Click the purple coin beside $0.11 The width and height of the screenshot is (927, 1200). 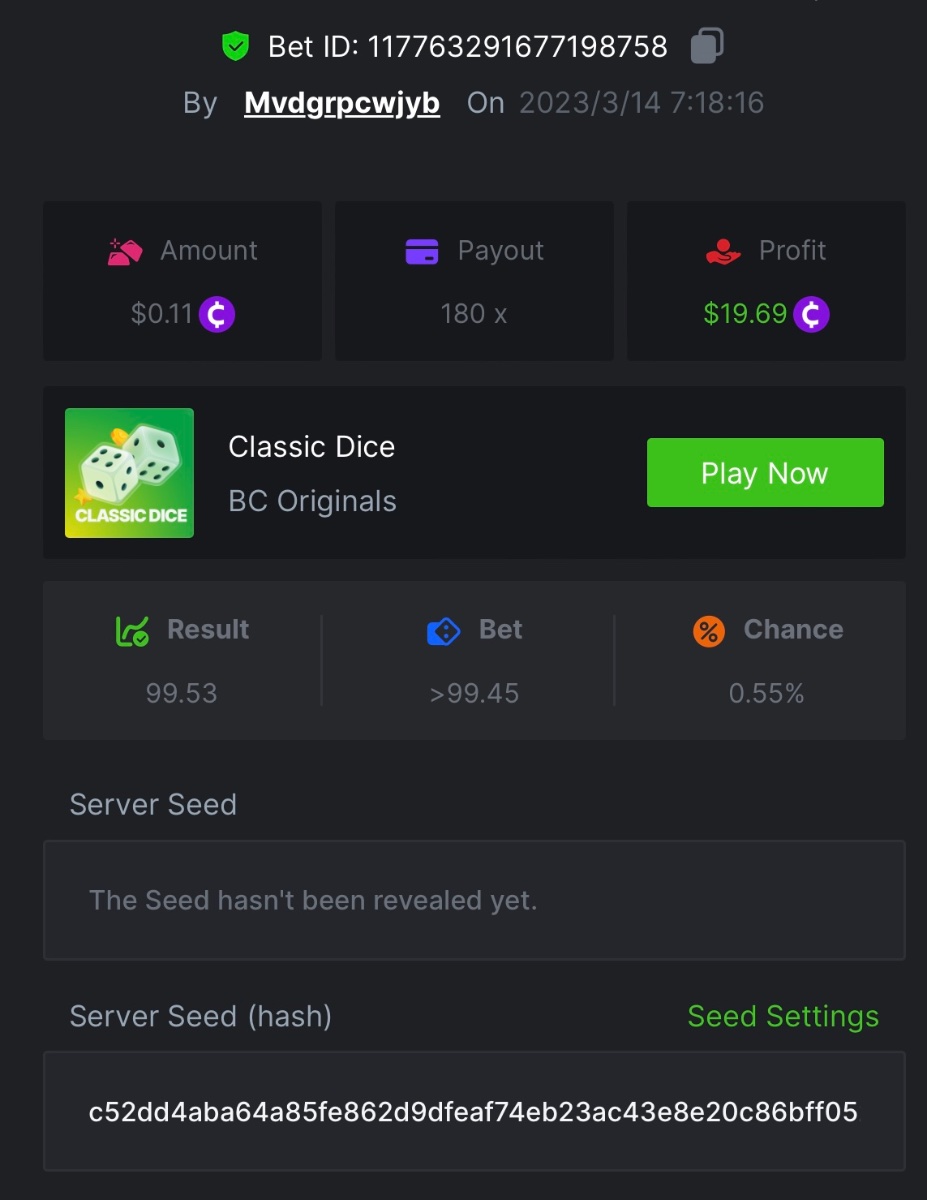217,314
